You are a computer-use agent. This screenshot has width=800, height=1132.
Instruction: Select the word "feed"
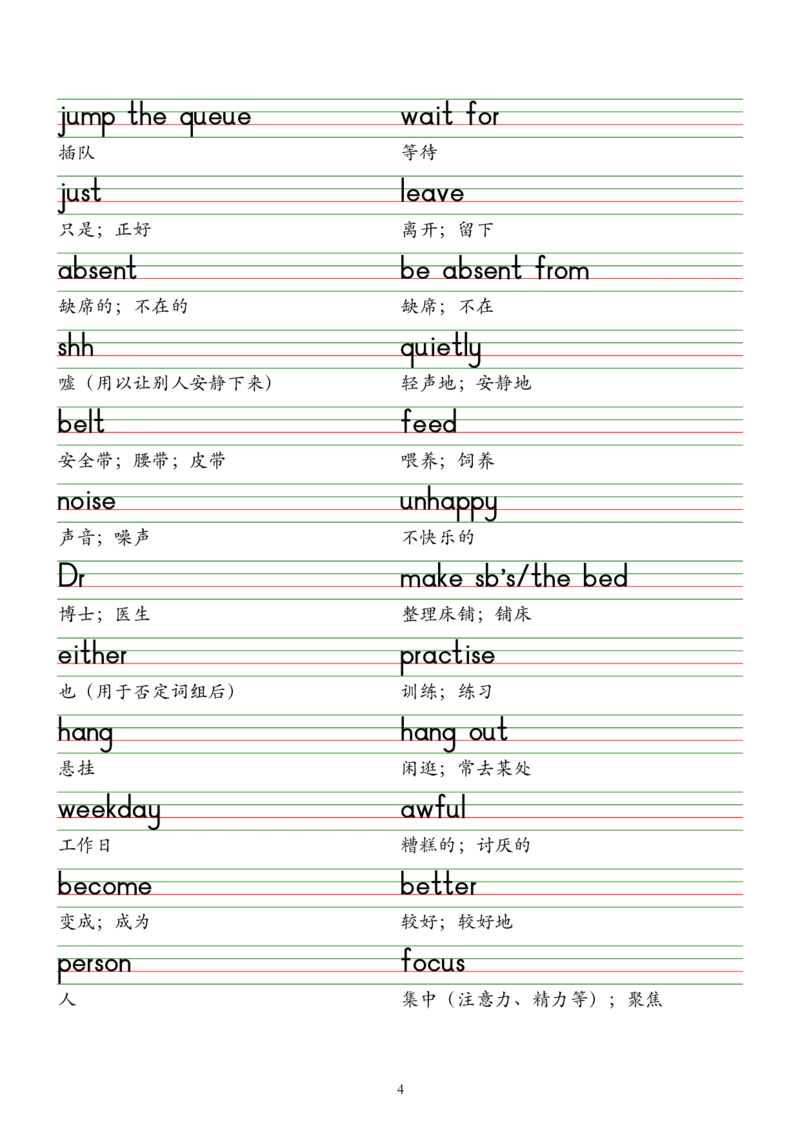[x=429, y=425]
